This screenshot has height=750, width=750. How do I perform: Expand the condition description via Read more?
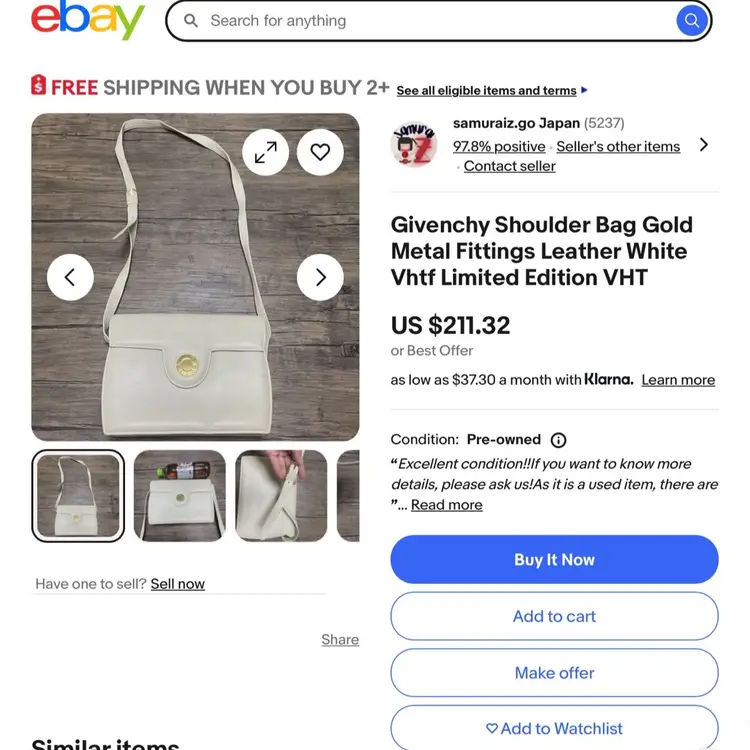446,505
